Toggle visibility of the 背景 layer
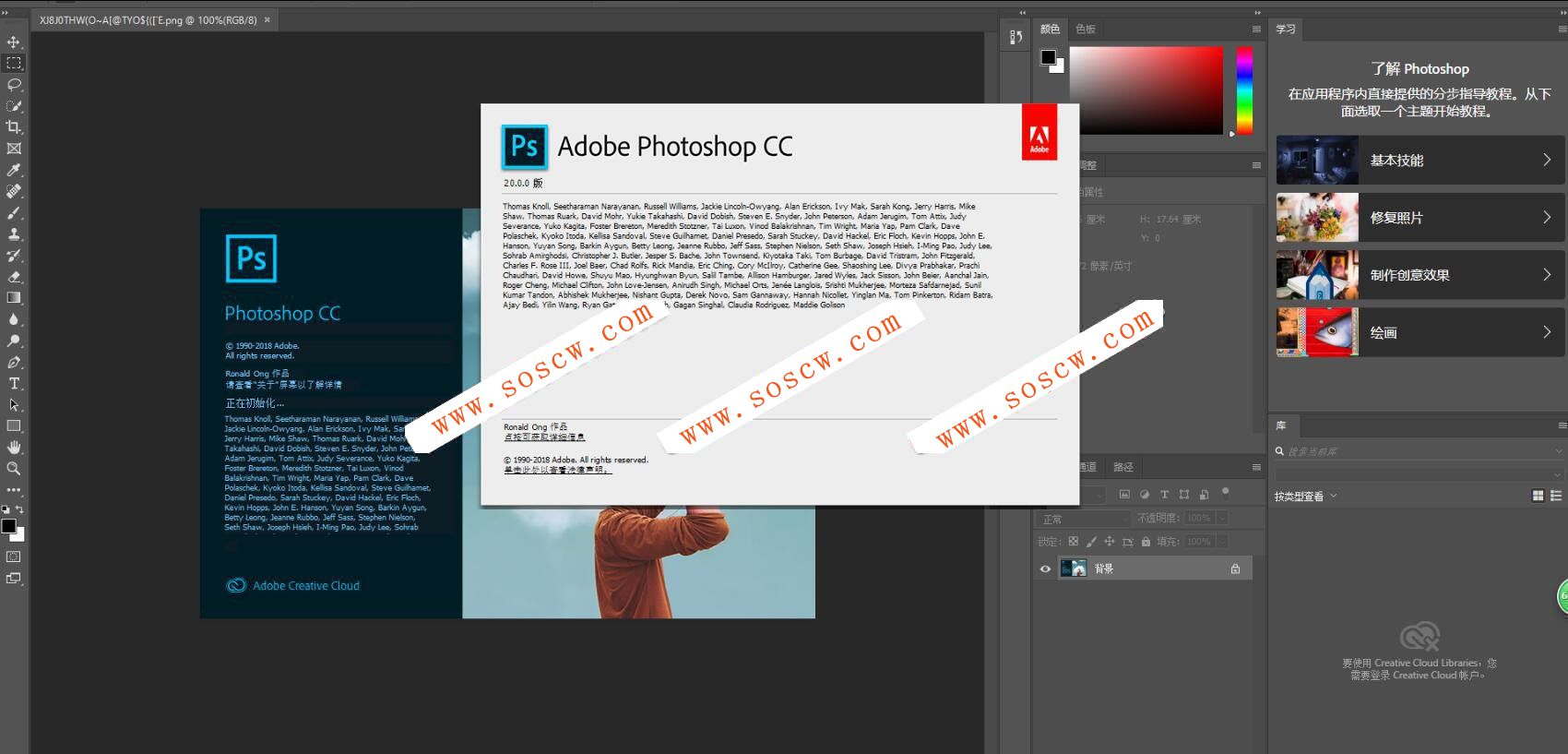This screenshot has width=1568, height=754. coord(1045,568)
